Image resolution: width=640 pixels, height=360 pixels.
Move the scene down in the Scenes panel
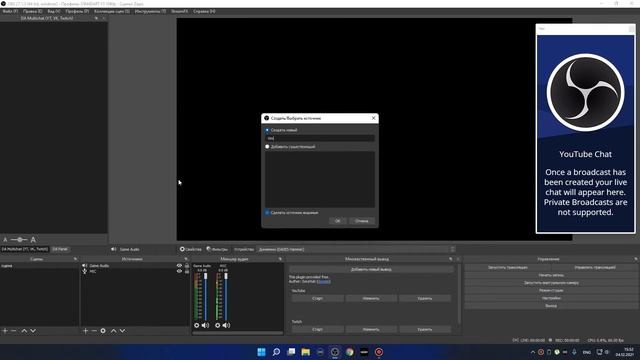[33, 331]
